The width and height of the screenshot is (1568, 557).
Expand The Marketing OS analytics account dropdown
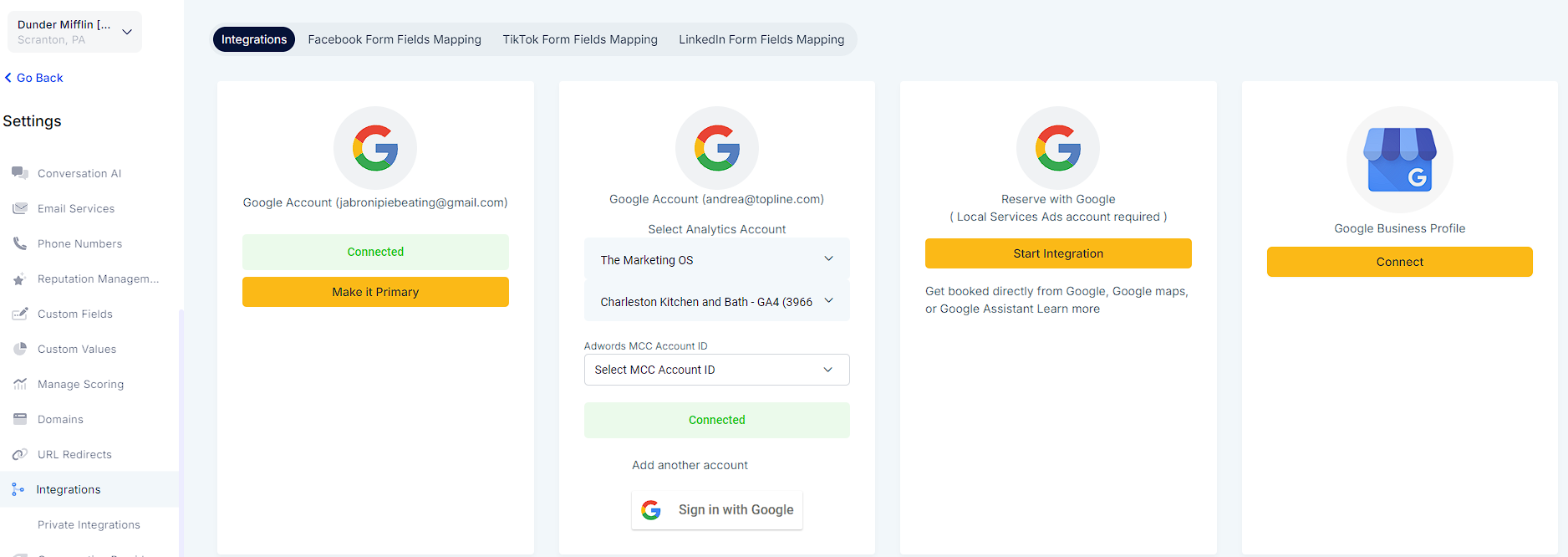717,259
